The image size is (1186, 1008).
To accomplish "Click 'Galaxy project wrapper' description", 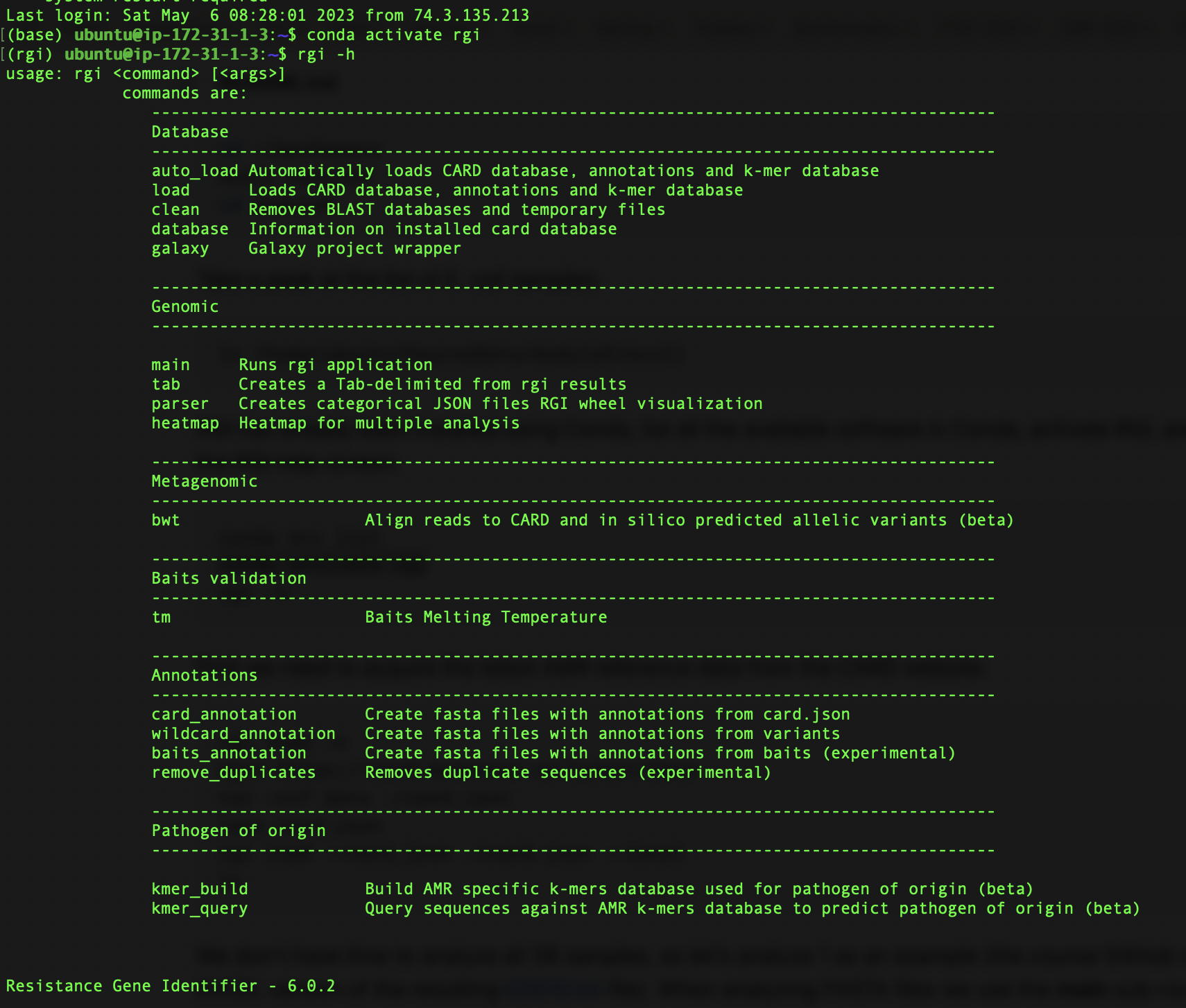I will pos(354,248).
